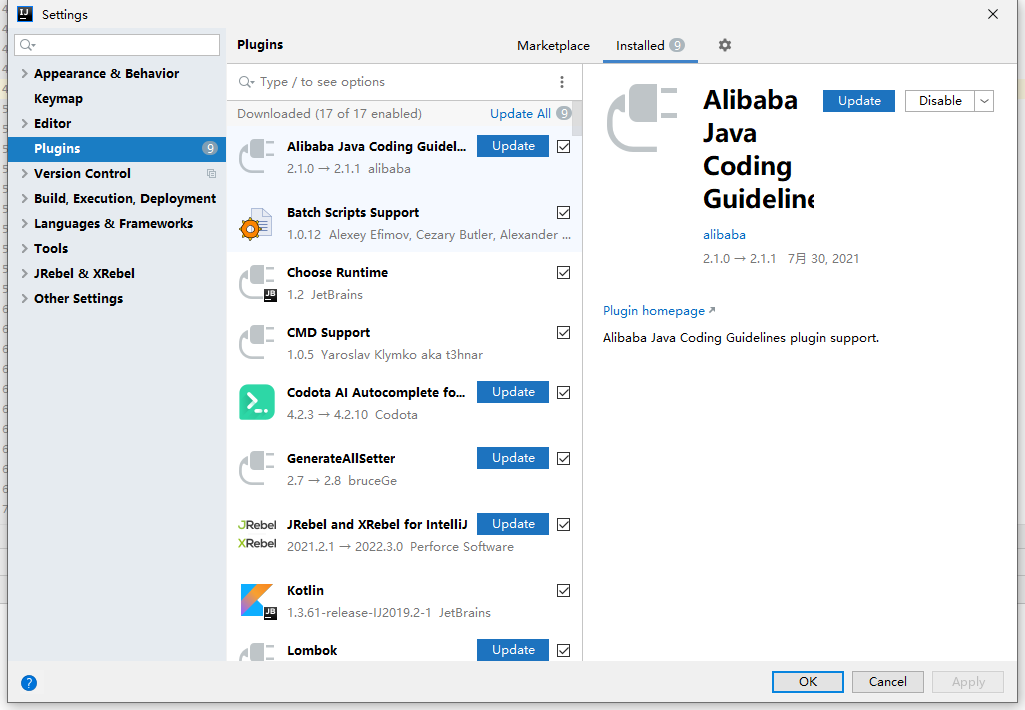Screen dimensions: 1025x710
Task: Click the Batch Scripts Support plugin icon
Action: (x=257, y=223)
